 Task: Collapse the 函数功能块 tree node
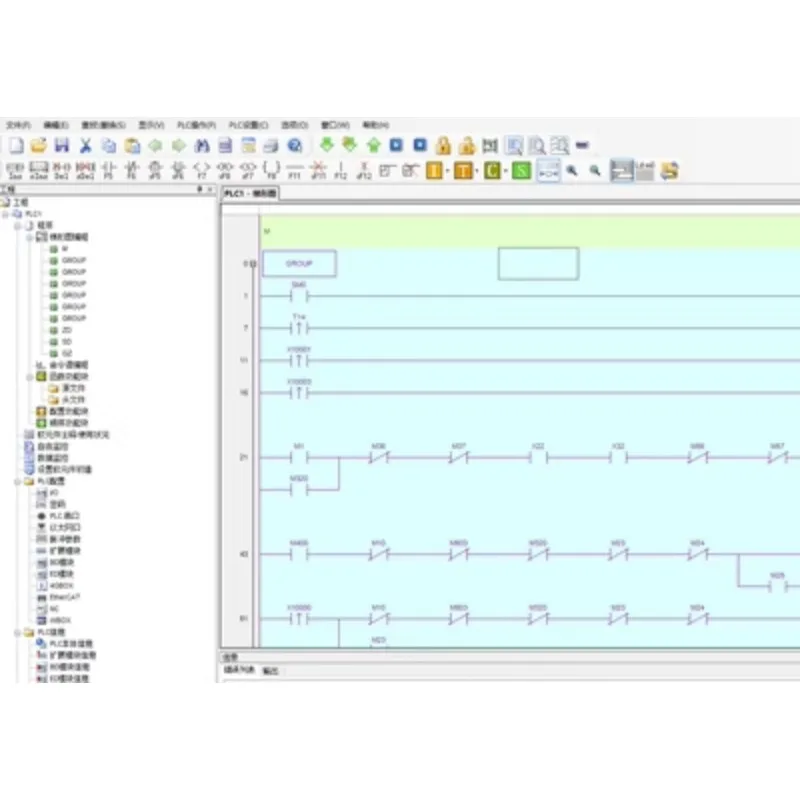pos(29,377)
